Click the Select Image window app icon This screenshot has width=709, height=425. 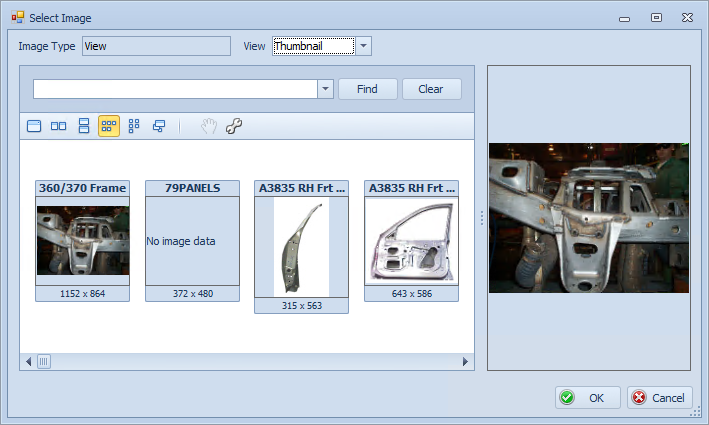[x=18, y=18]
